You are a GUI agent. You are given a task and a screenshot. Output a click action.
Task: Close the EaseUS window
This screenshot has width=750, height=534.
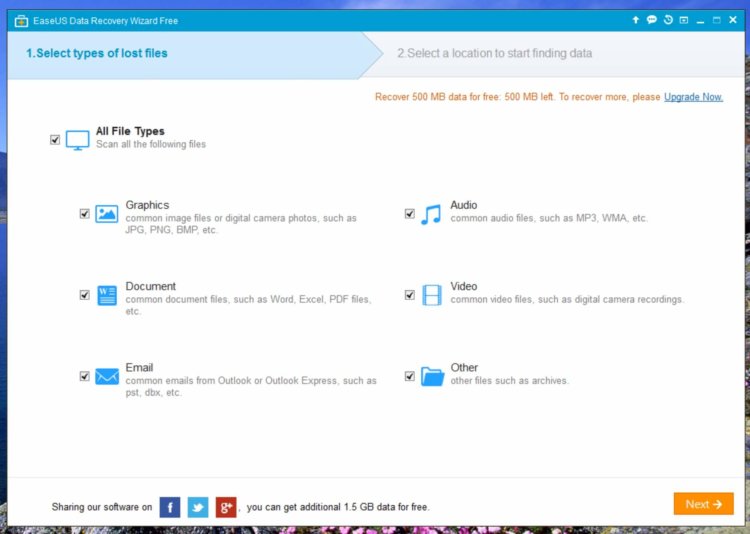click(733, 20)
